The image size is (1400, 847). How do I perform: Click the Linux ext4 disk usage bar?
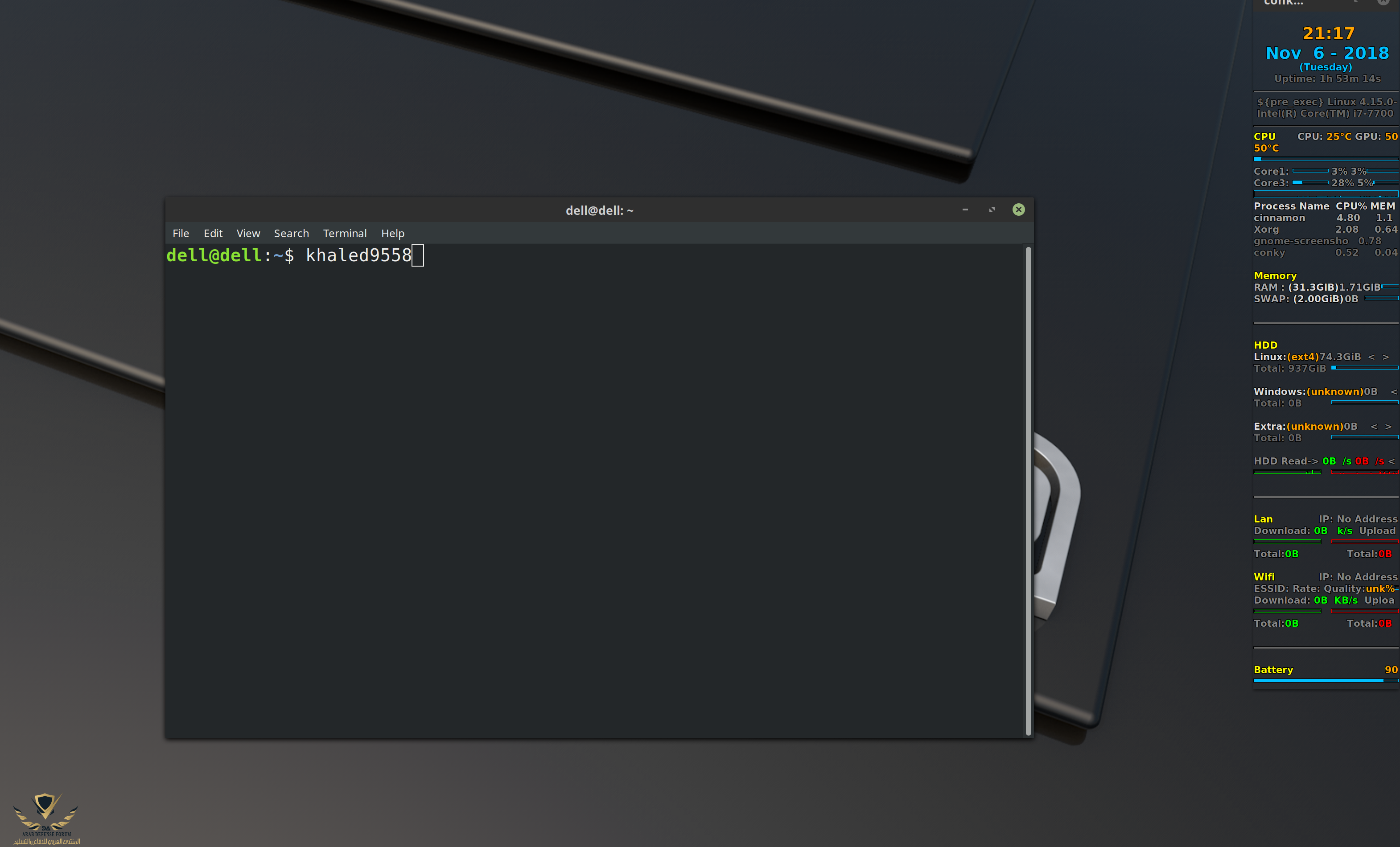tap(1364, 368)
